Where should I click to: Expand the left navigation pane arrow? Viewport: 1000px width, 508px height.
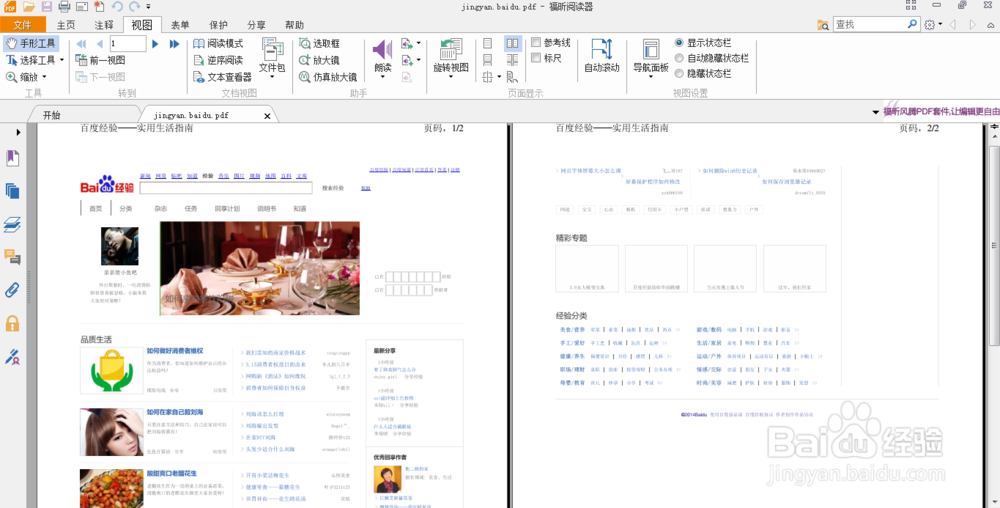(18, 132)
